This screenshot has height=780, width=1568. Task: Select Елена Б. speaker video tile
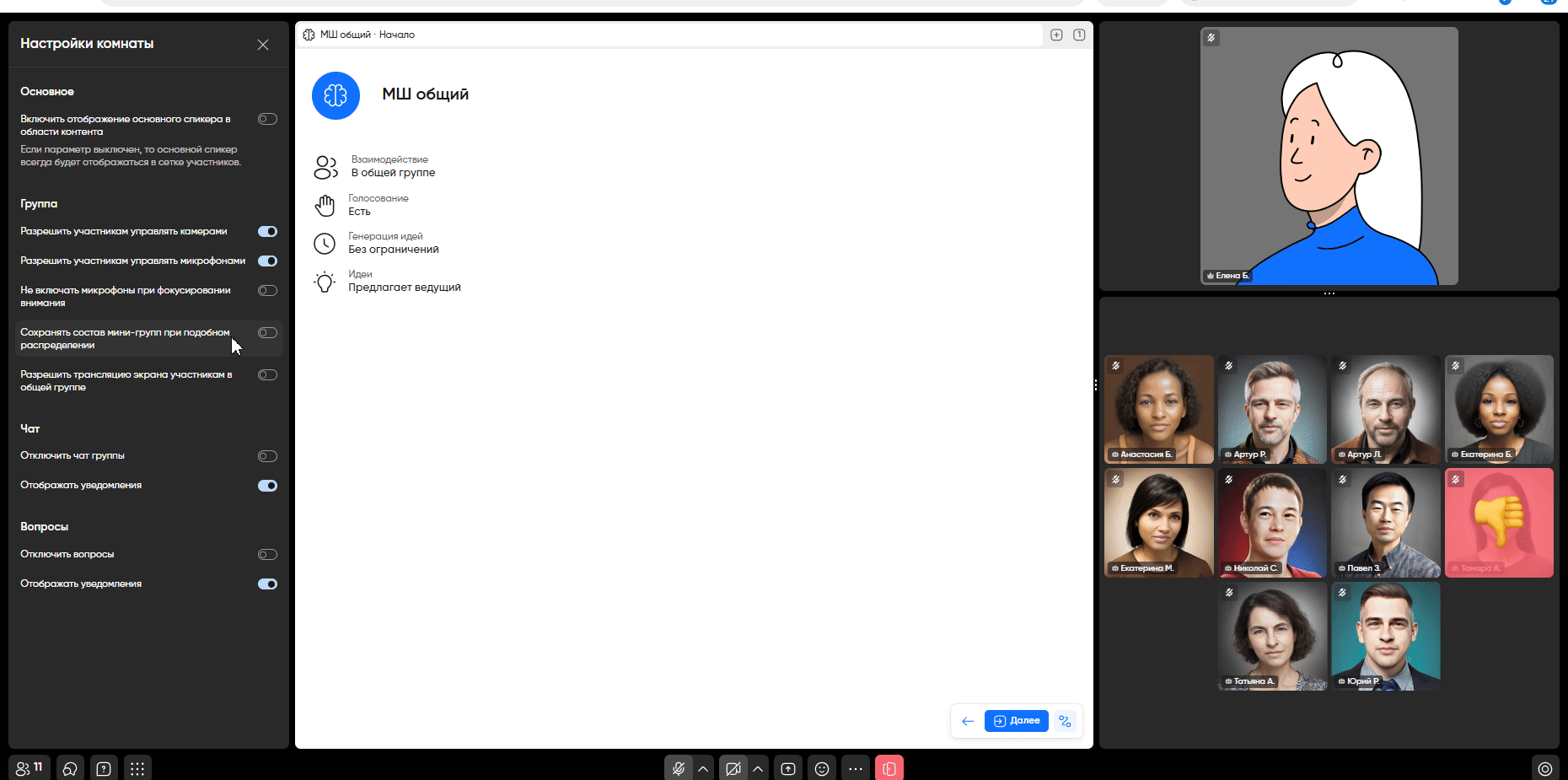point(1329,156)
